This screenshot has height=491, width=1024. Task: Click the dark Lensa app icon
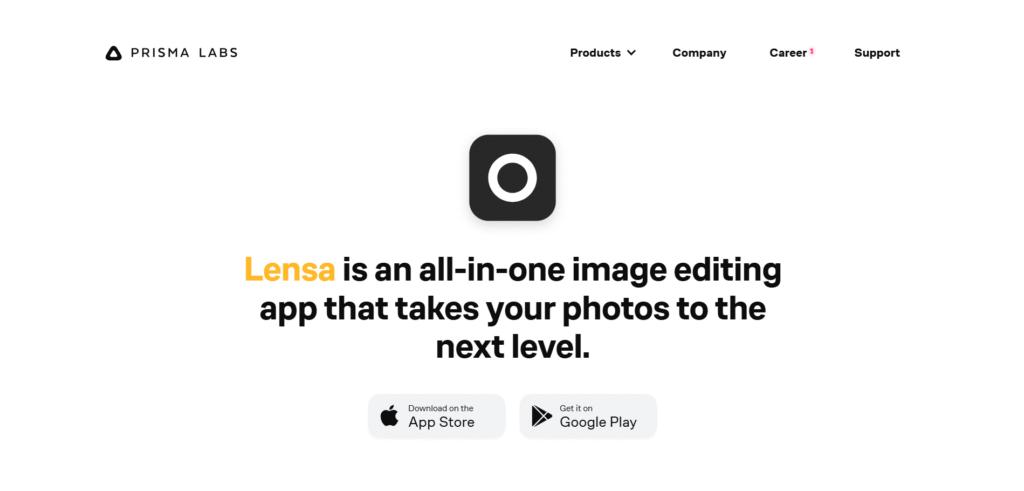(512, 178)
